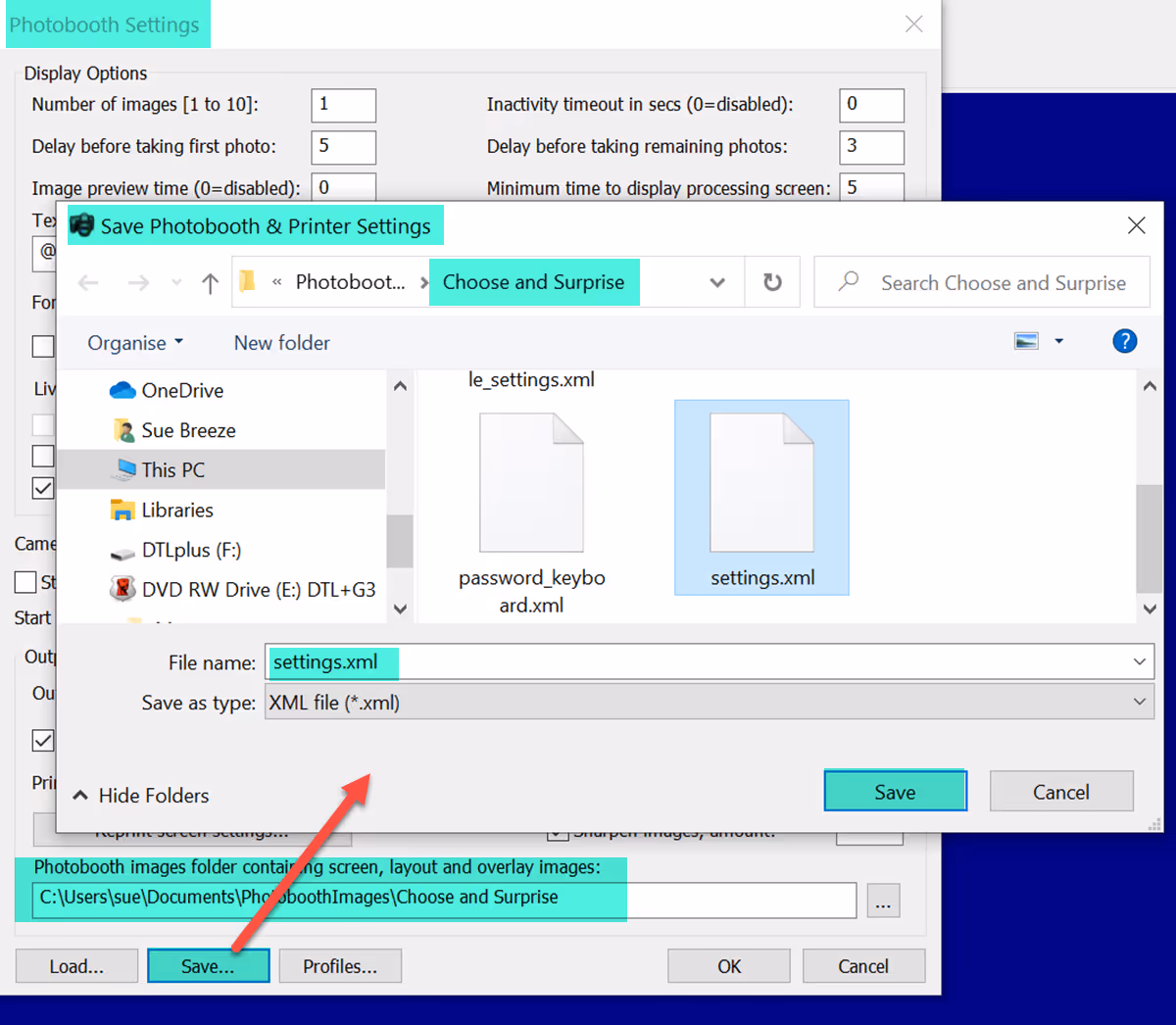Close the Photobooth Settings window

tap(913, 24)
